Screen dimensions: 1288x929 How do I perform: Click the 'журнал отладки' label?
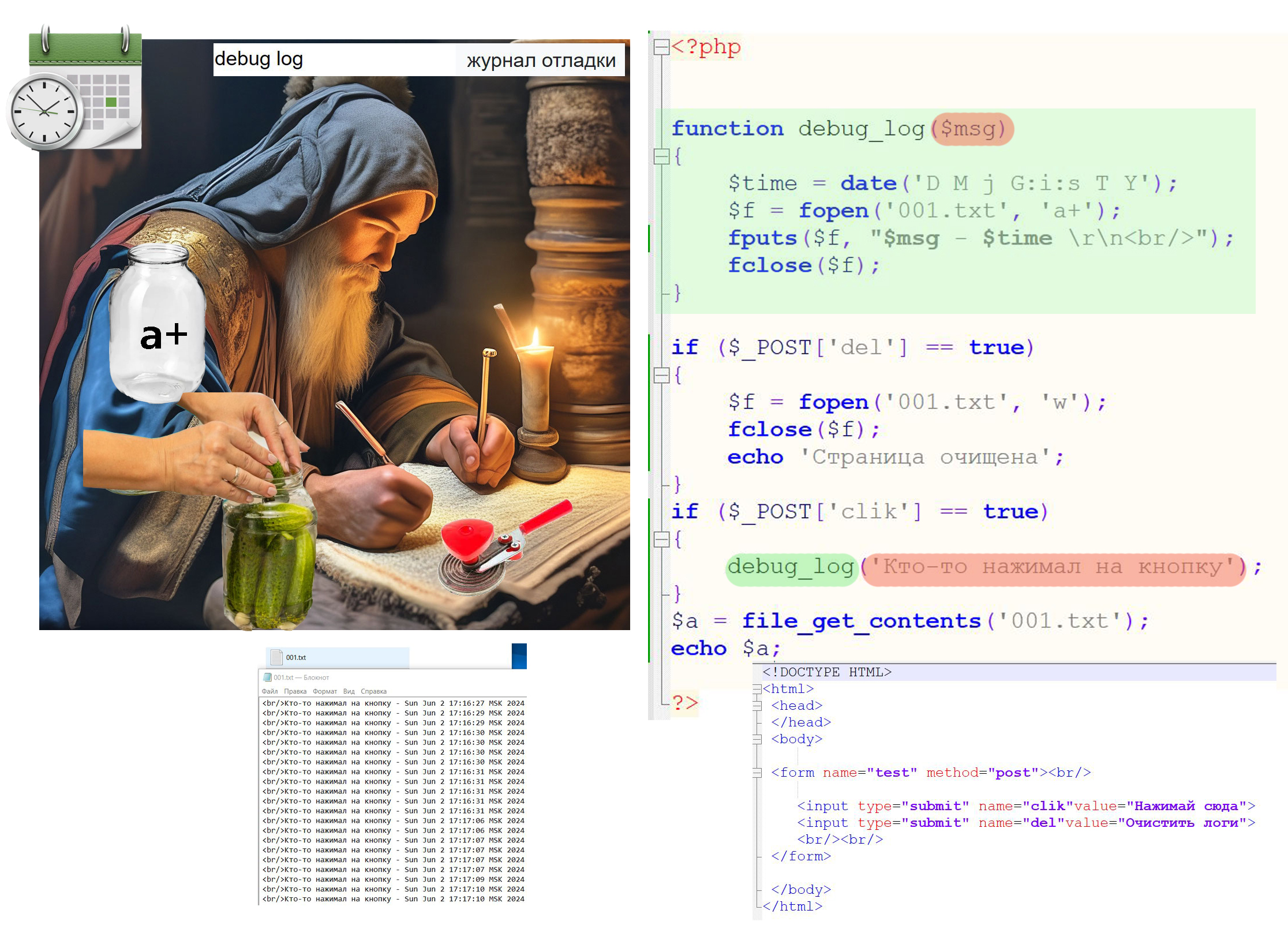click(541, 61)
